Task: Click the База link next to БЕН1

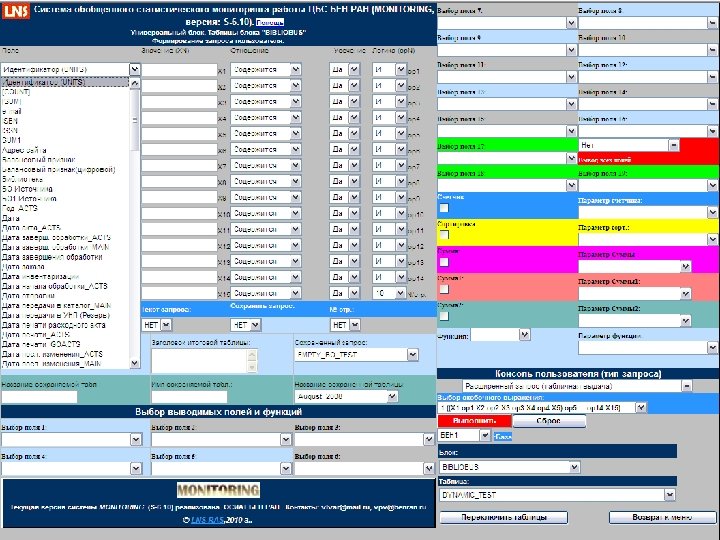Action: [503, 436]
